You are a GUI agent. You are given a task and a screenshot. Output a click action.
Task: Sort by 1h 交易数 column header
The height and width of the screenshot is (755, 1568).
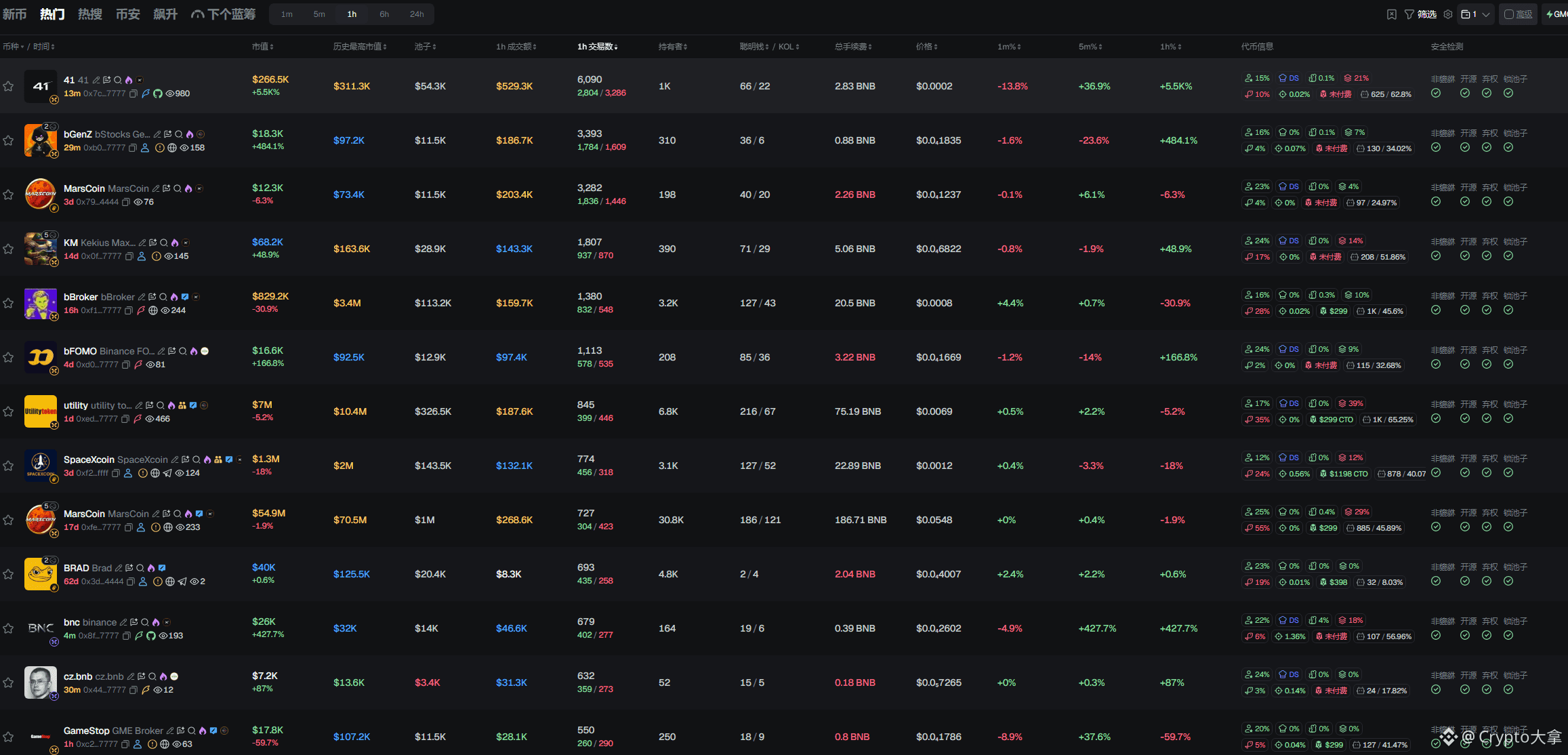(x=597, y=47)
